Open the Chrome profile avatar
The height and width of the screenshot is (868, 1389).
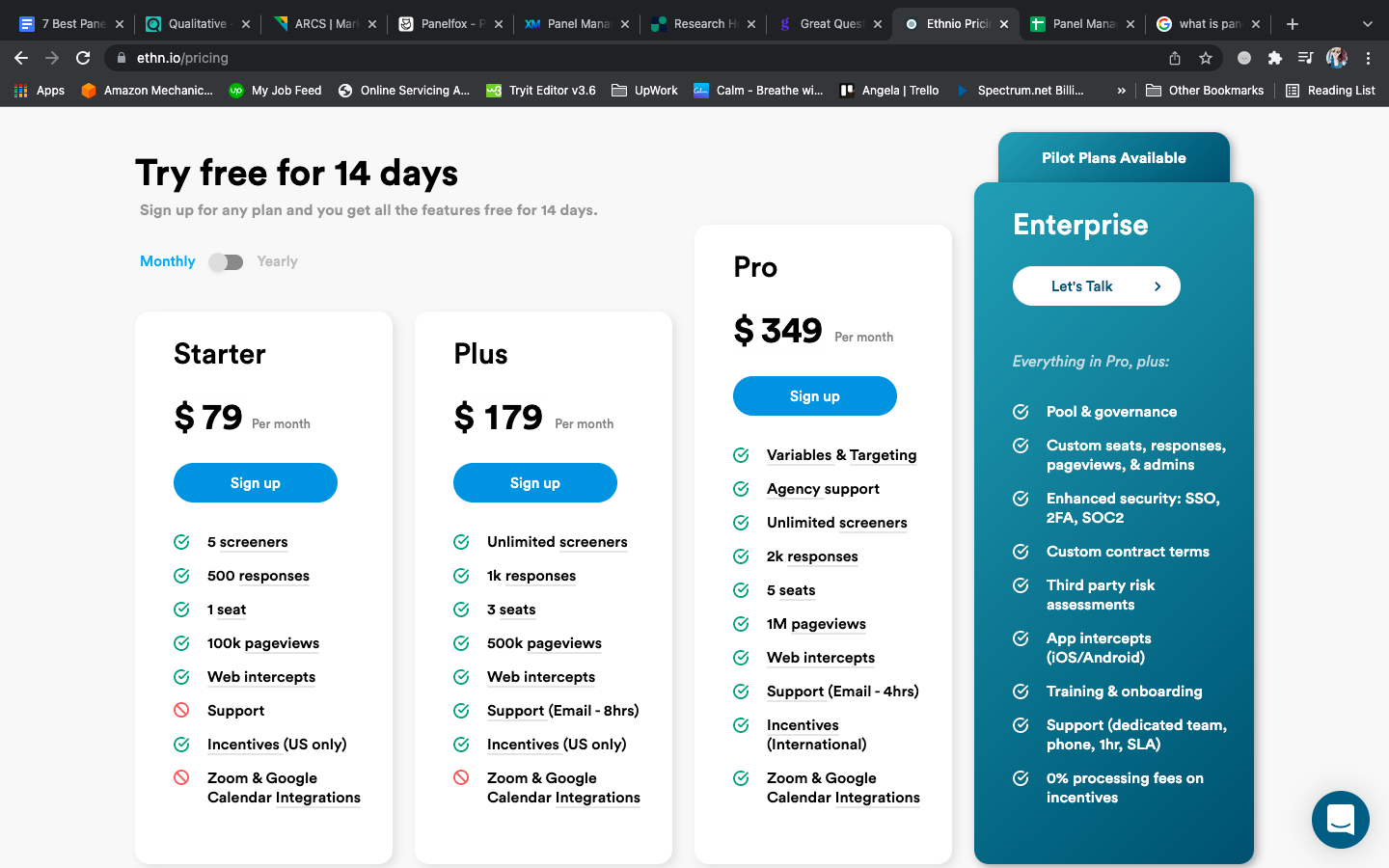pyautogui.click(x=1336, y=58)
